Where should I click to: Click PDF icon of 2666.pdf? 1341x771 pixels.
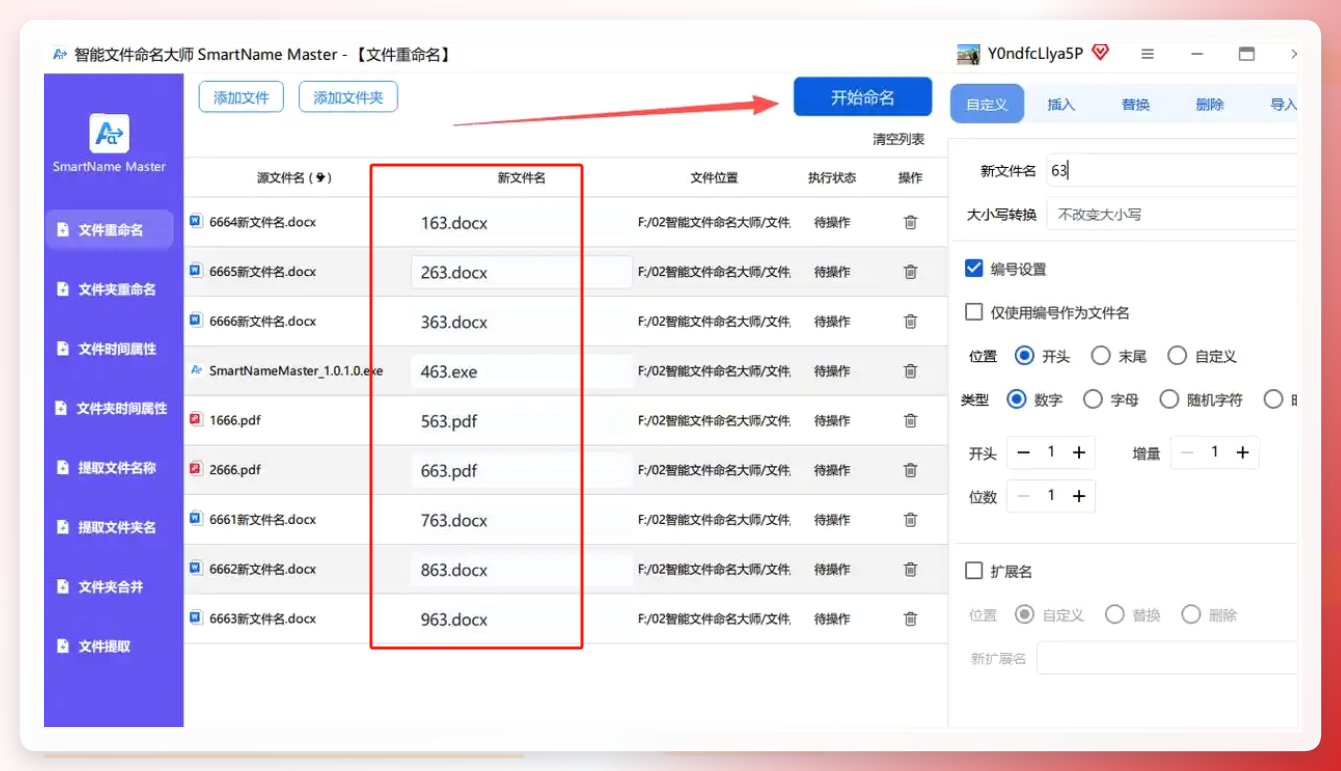click(196, 469)
